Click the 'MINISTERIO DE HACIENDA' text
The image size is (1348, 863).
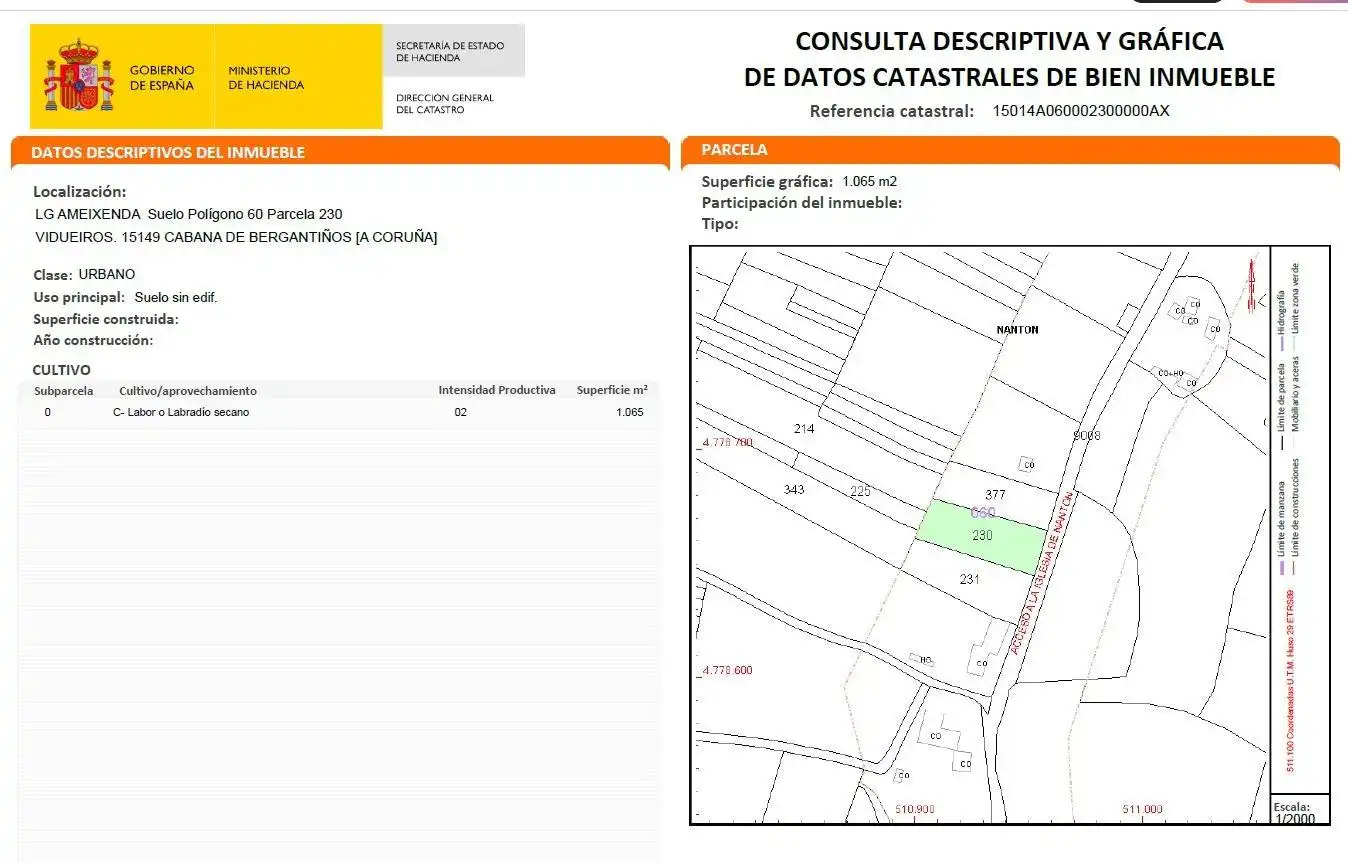(x=266, y=78)
